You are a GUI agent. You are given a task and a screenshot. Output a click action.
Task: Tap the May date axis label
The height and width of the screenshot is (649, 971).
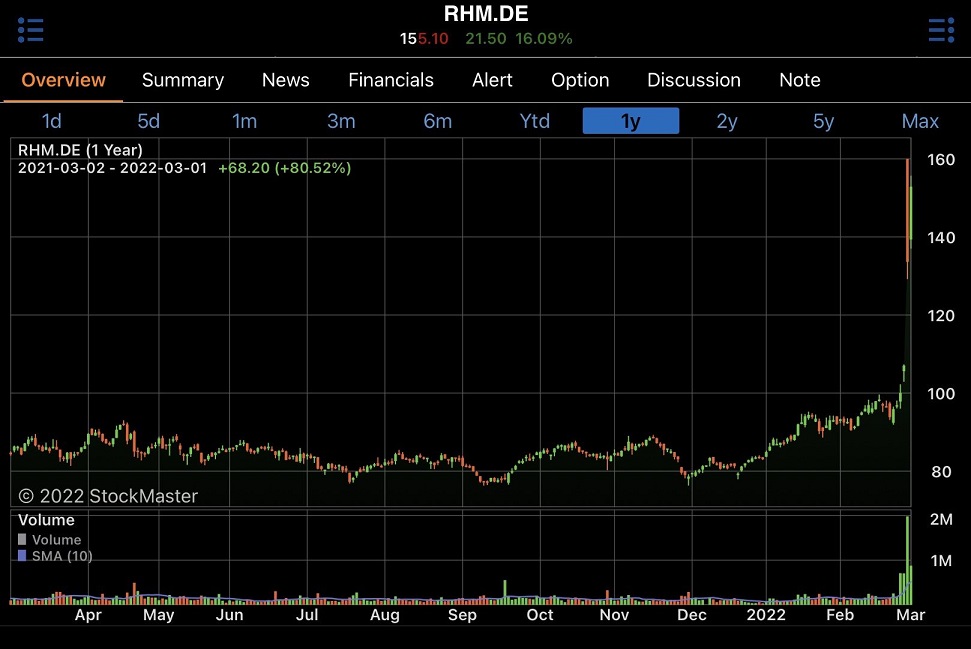(159, 615)
